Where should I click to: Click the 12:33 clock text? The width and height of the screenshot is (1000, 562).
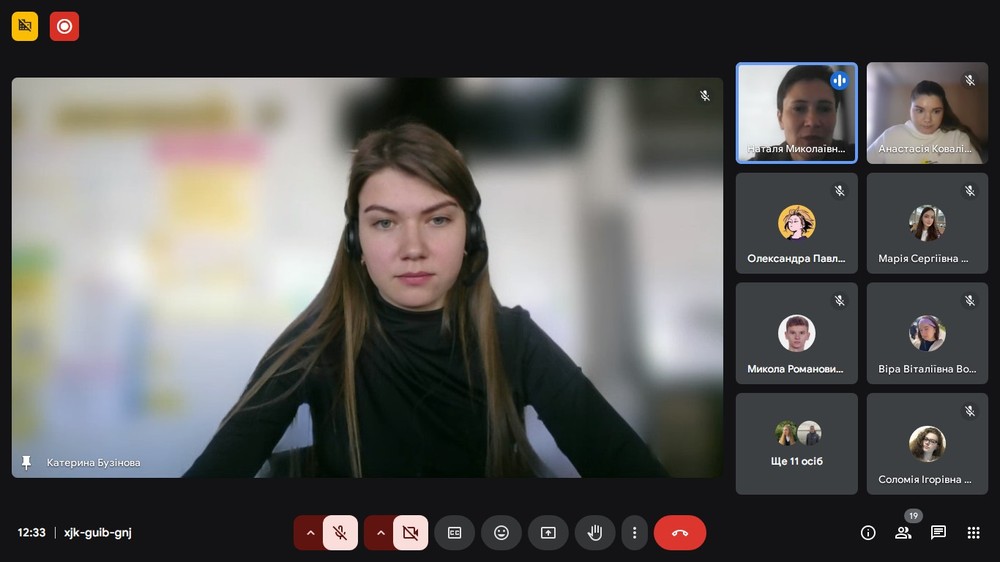(x=31, y=533)
